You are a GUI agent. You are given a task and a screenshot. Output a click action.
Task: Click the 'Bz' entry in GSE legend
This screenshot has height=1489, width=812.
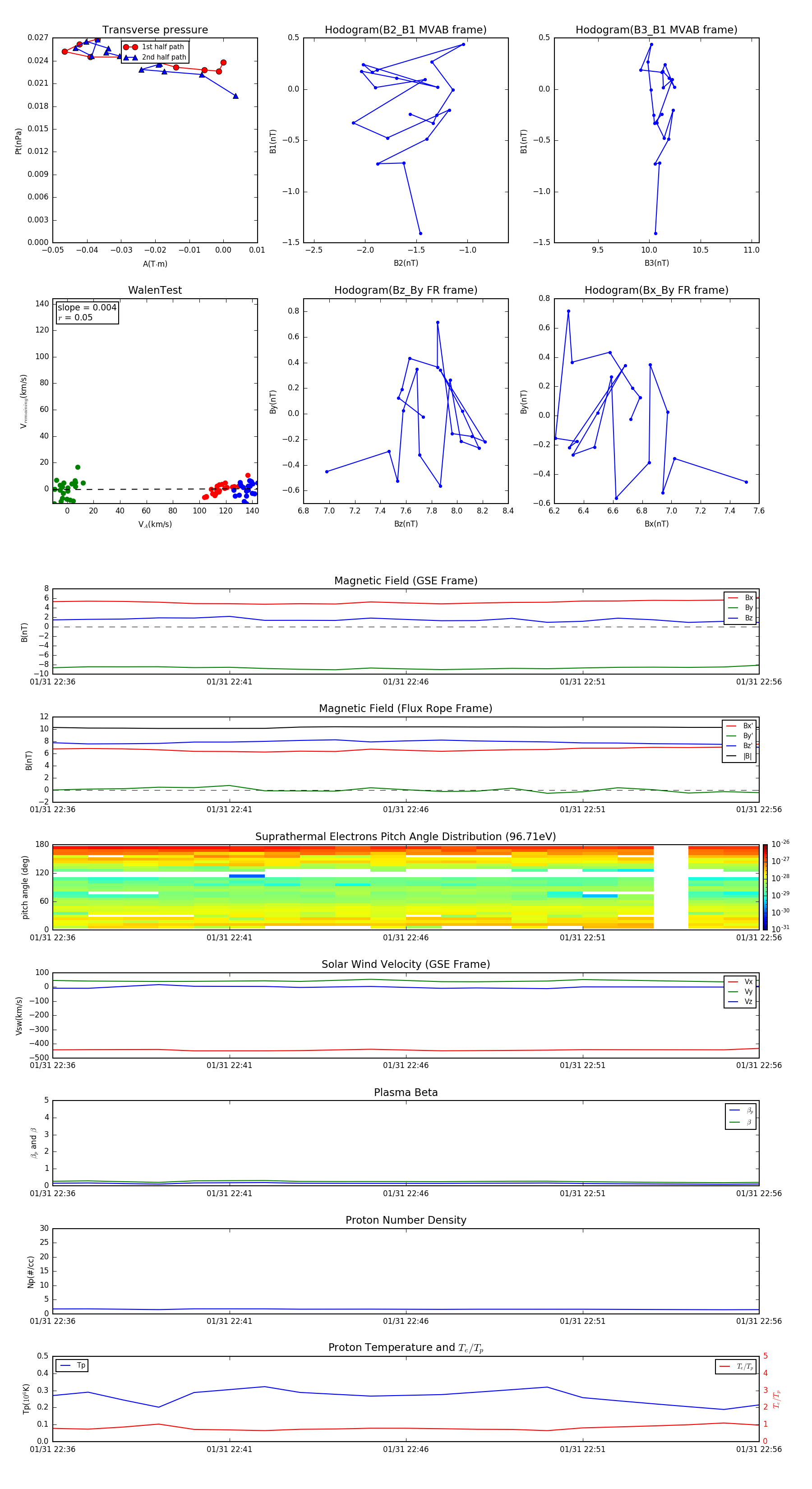(x=741, y=618)
